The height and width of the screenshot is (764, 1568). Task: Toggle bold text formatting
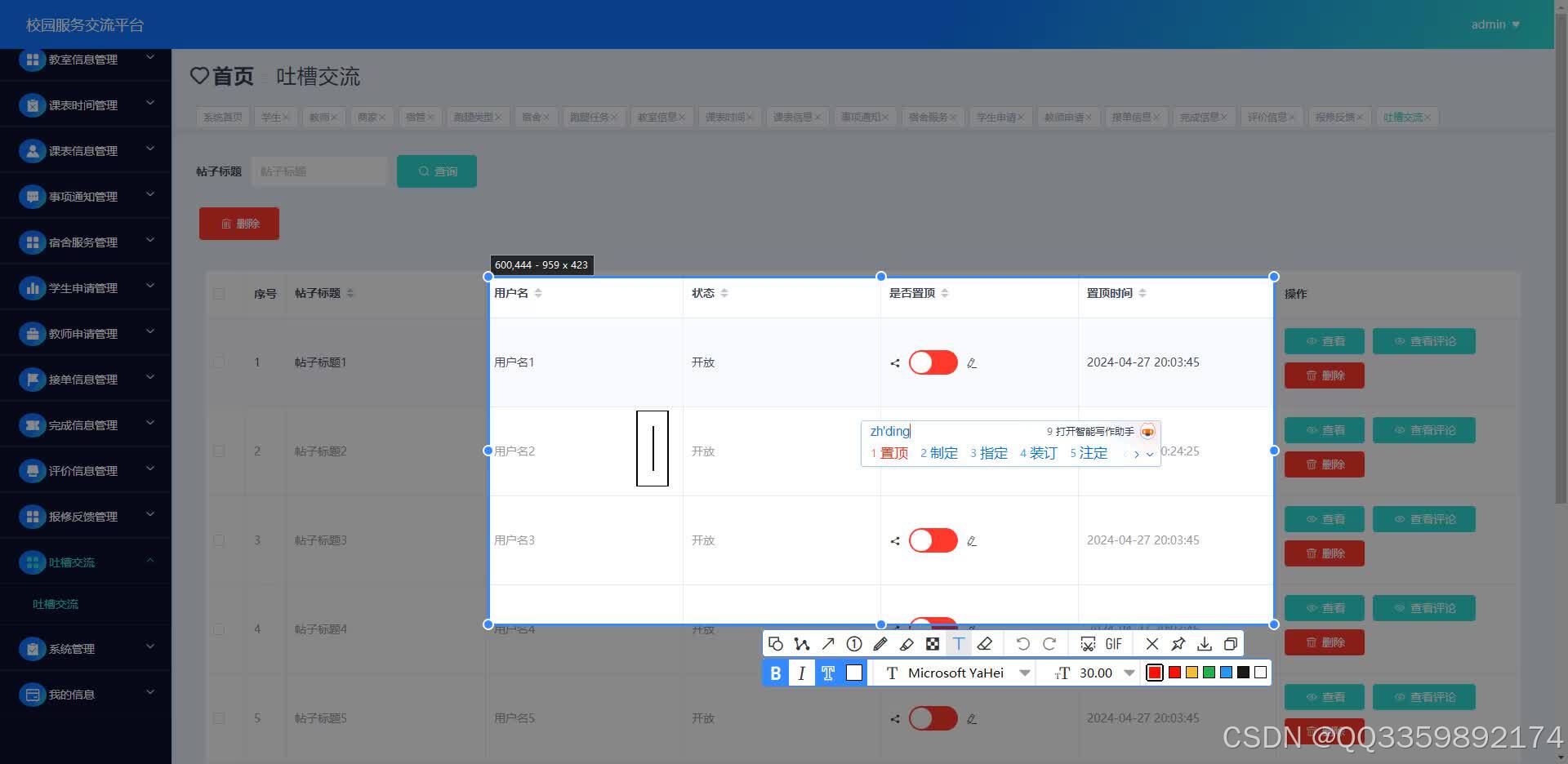776,673
